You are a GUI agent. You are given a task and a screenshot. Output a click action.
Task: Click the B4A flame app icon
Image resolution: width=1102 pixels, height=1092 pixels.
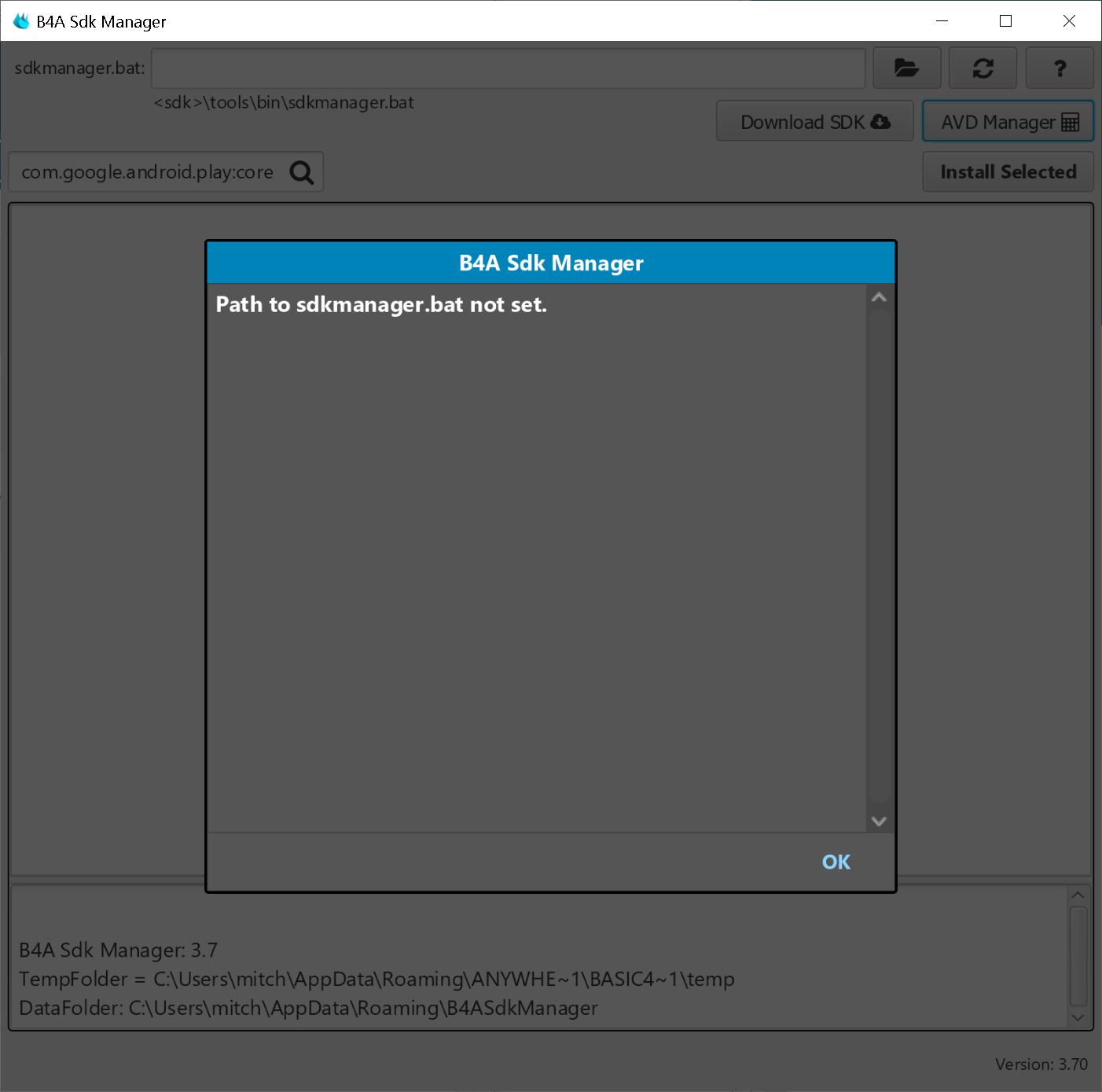click(21, 21)
